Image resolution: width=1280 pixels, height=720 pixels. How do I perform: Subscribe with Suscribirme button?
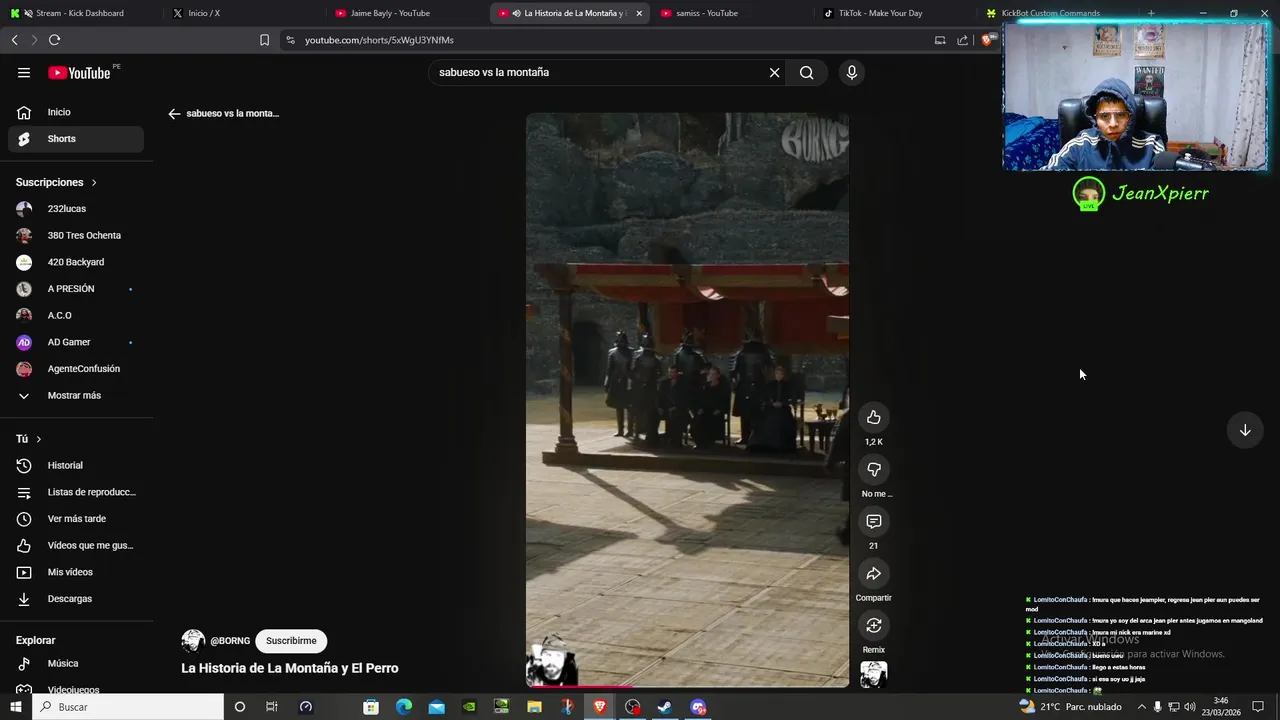click(x=291, y=641)
